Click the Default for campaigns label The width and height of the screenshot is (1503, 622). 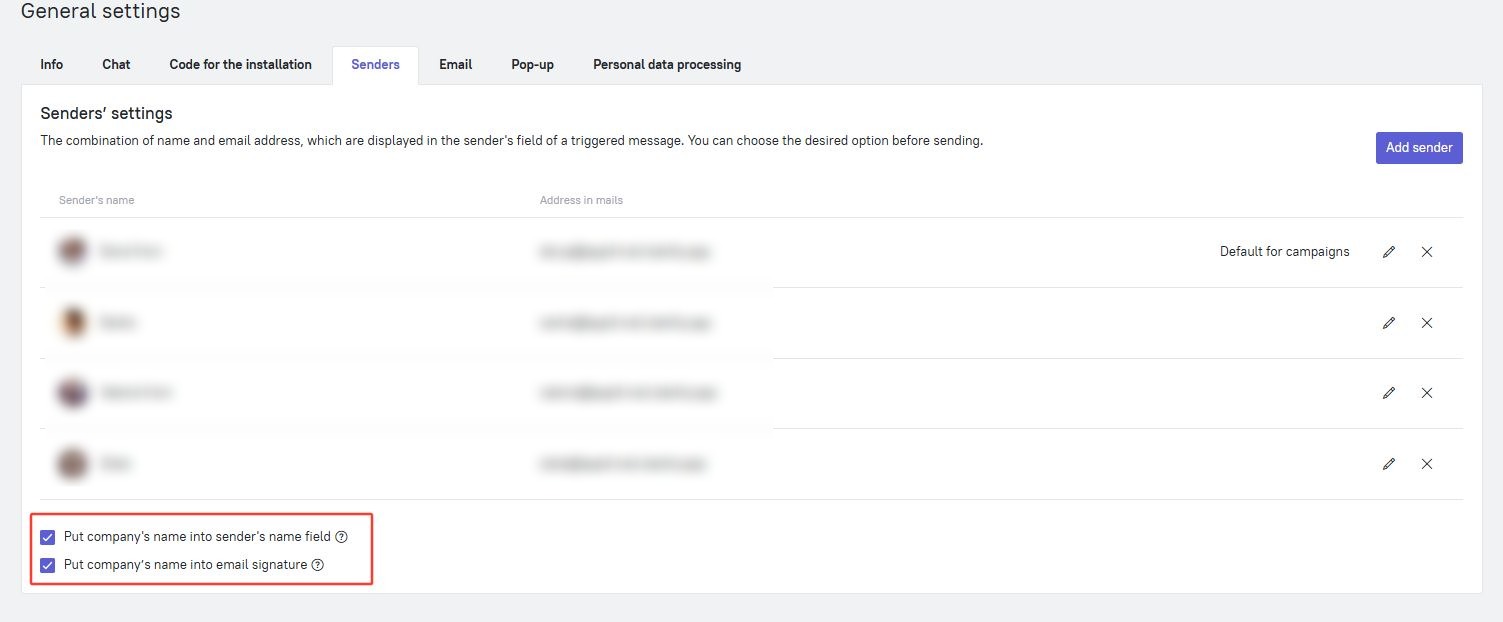[1284, 252]
